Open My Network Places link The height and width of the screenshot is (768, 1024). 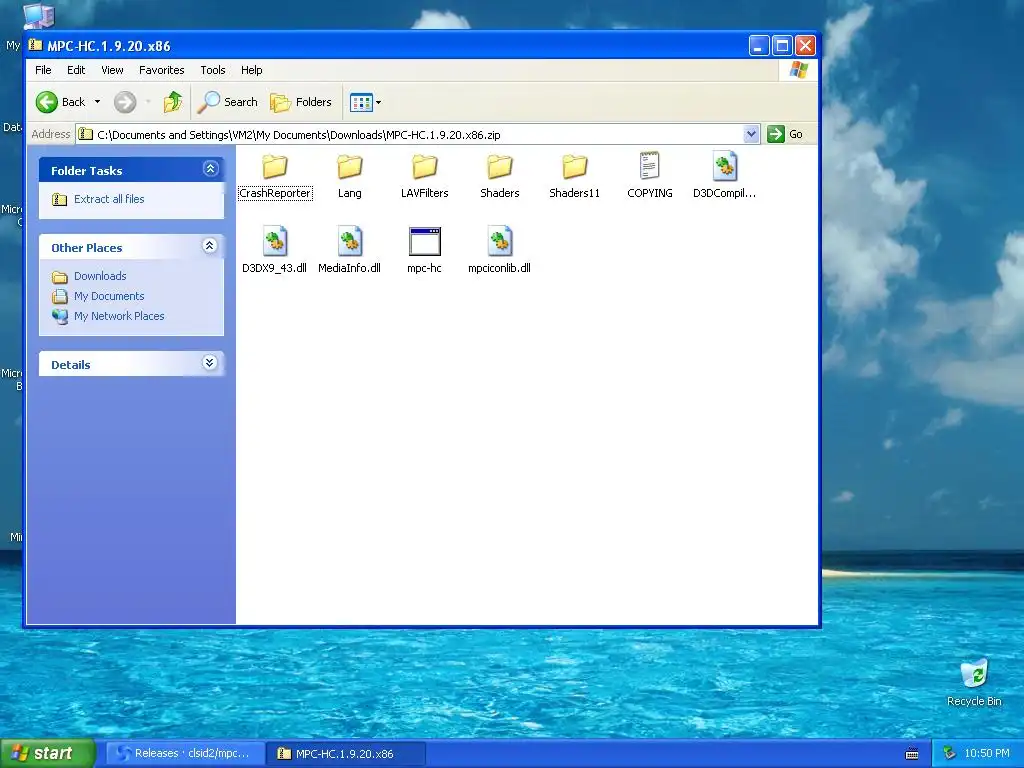pos(119,316)
